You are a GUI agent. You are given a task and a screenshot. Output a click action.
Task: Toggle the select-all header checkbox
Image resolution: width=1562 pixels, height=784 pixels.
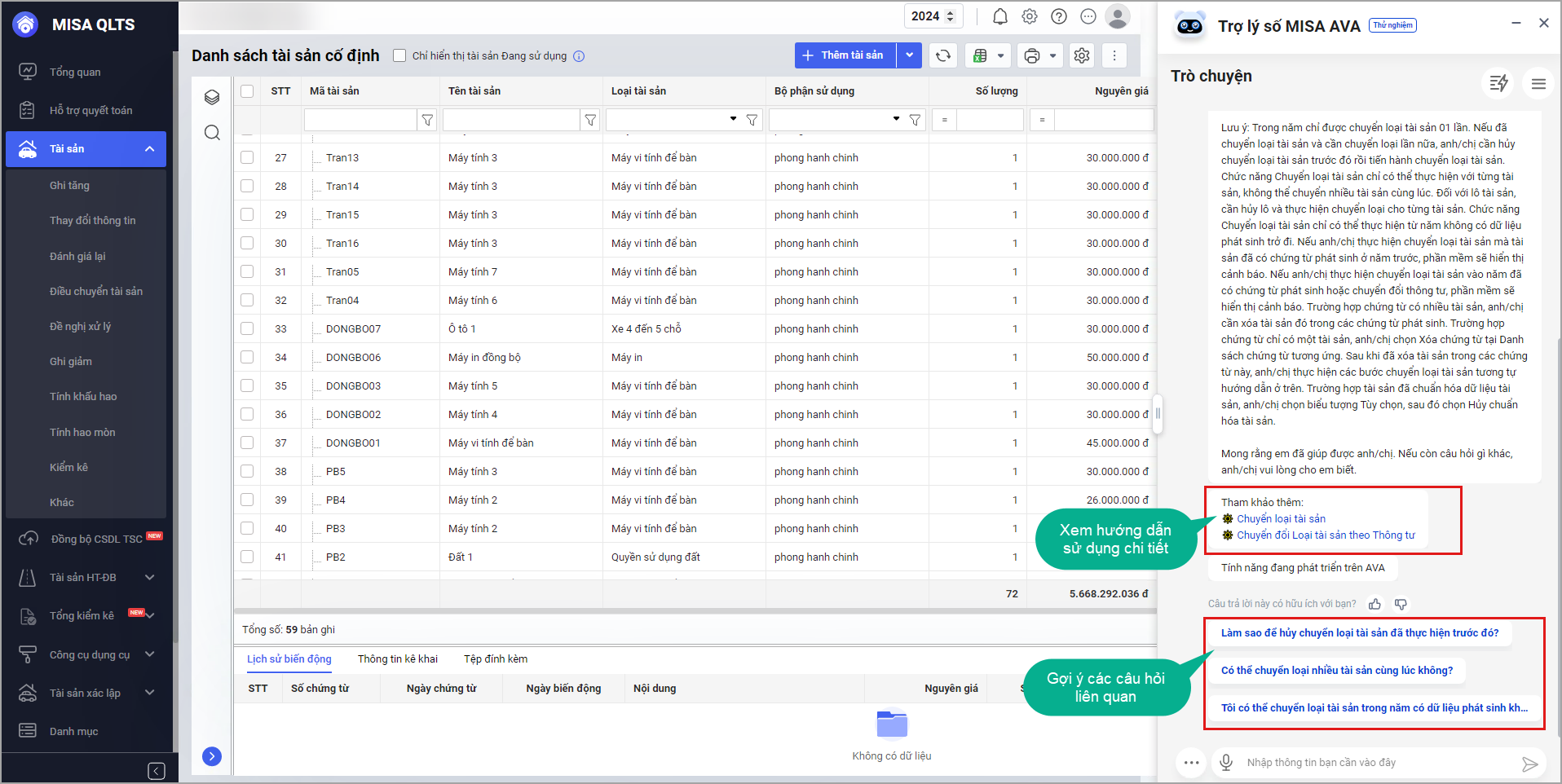coord(247,91)
